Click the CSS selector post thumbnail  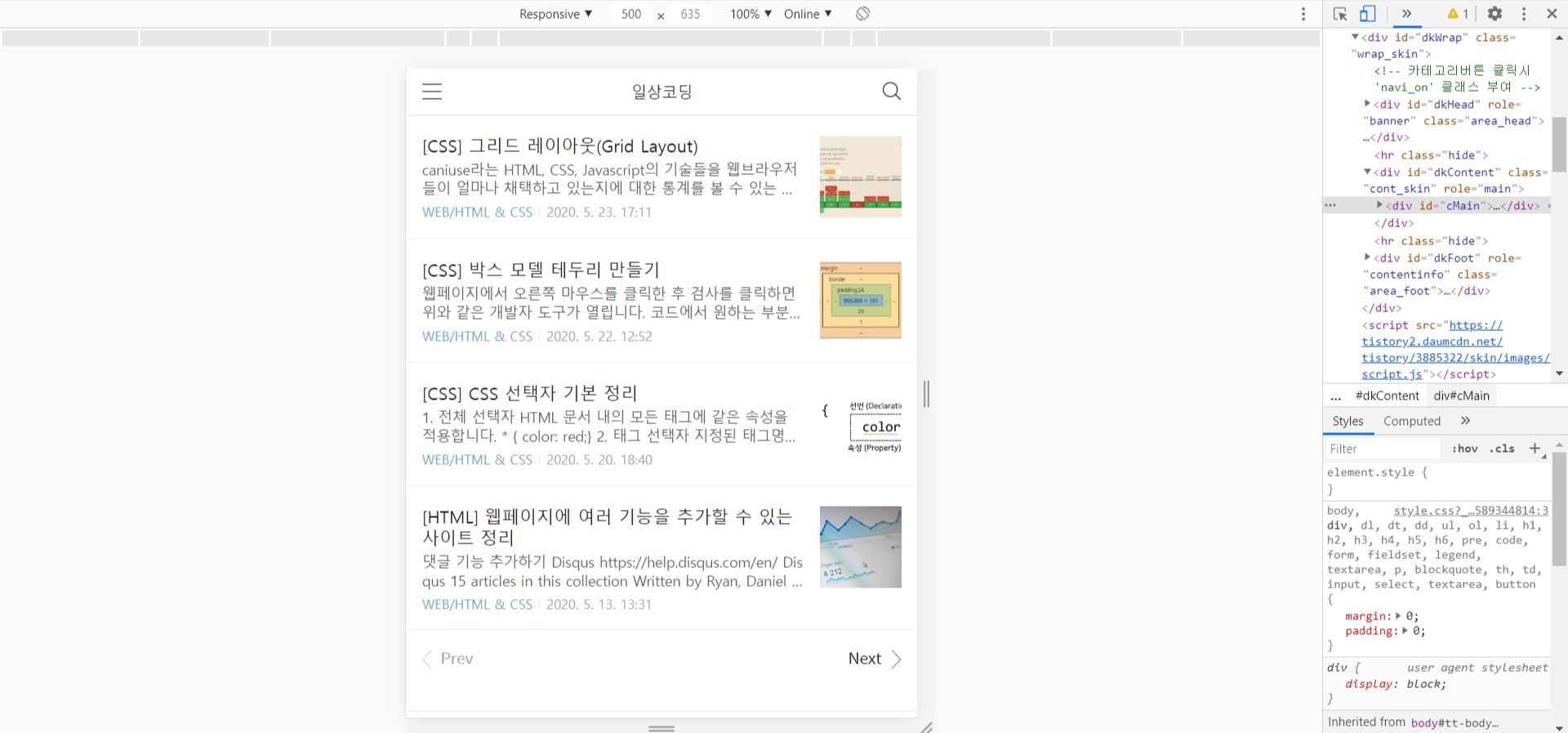click(x=861, y=425)
